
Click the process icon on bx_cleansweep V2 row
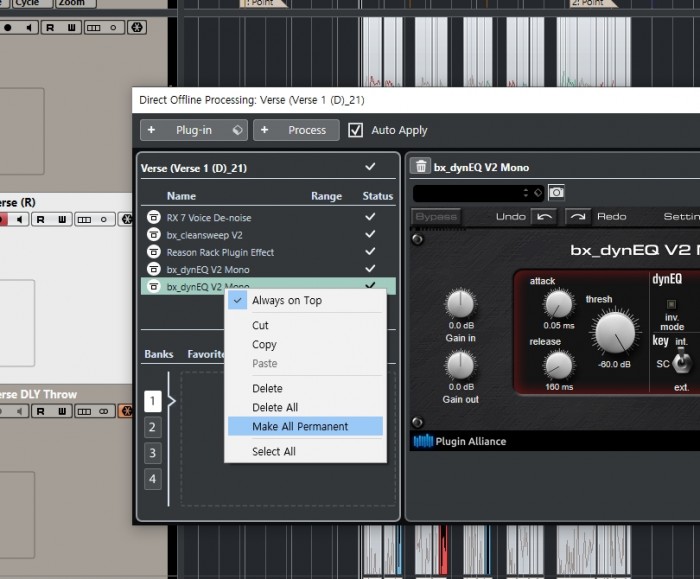coord(154,234)
